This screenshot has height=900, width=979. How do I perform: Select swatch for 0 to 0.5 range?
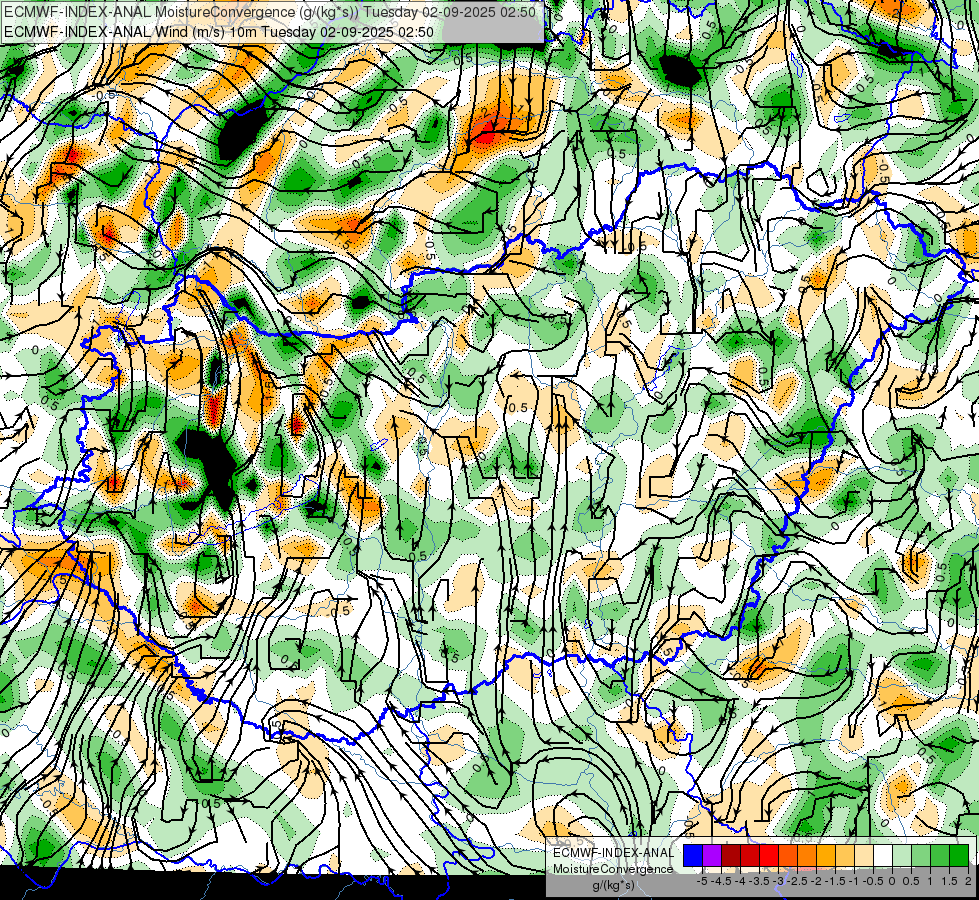tap(902, 856)
